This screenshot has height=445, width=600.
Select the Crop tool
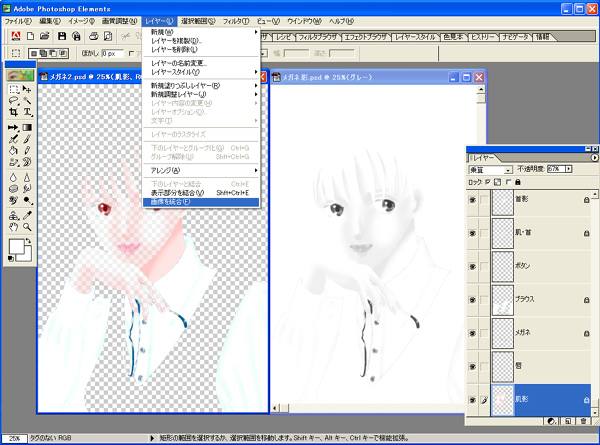(14, 112)
